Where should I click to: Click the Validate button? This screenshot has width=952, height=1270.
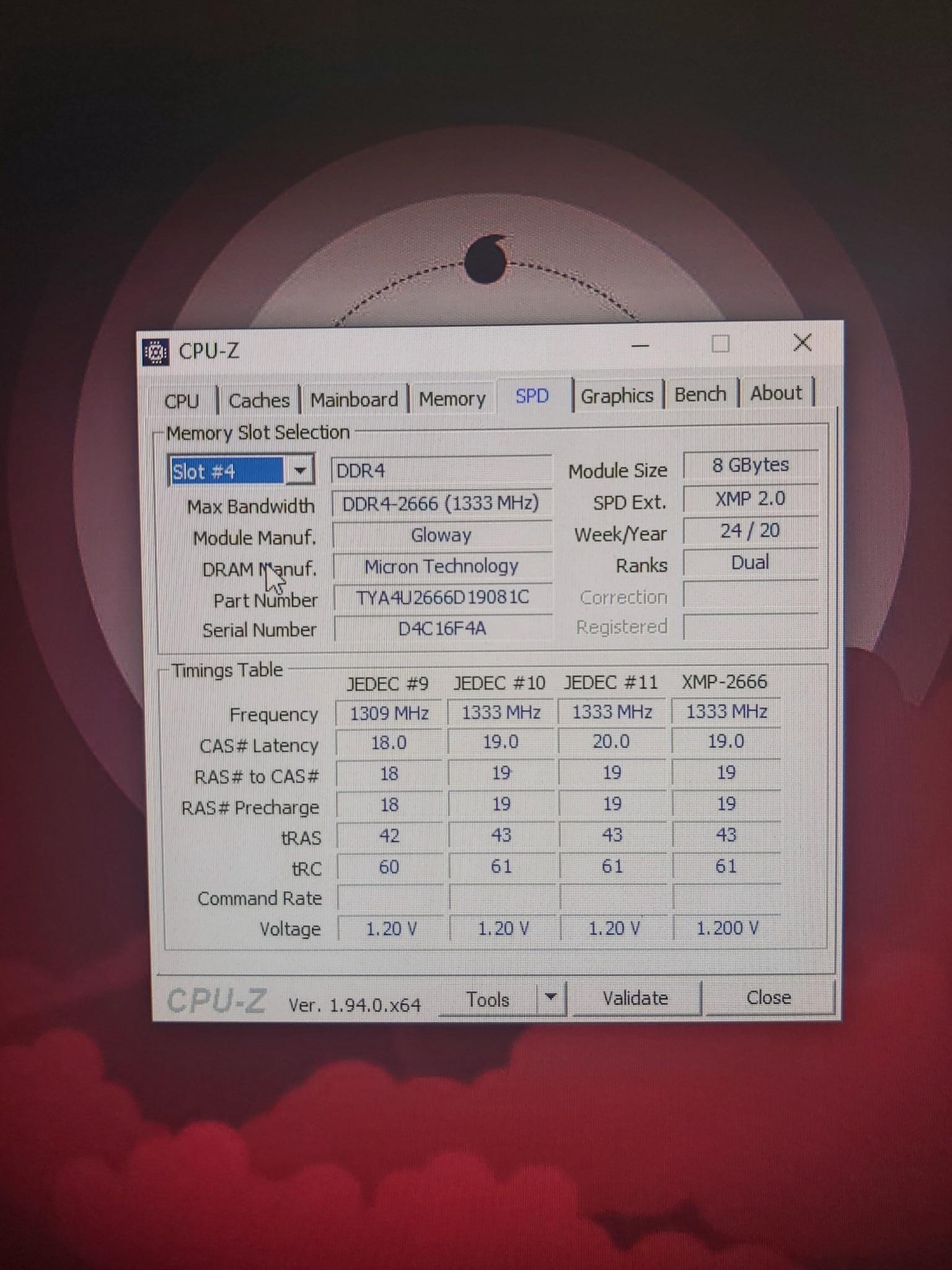click(636, 998)
